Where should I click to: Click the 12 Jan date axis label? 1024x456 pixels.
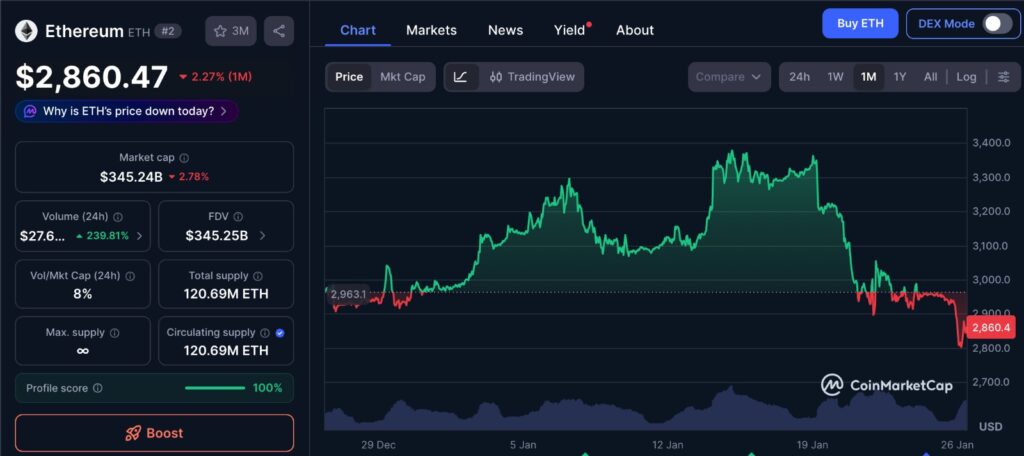667,445
